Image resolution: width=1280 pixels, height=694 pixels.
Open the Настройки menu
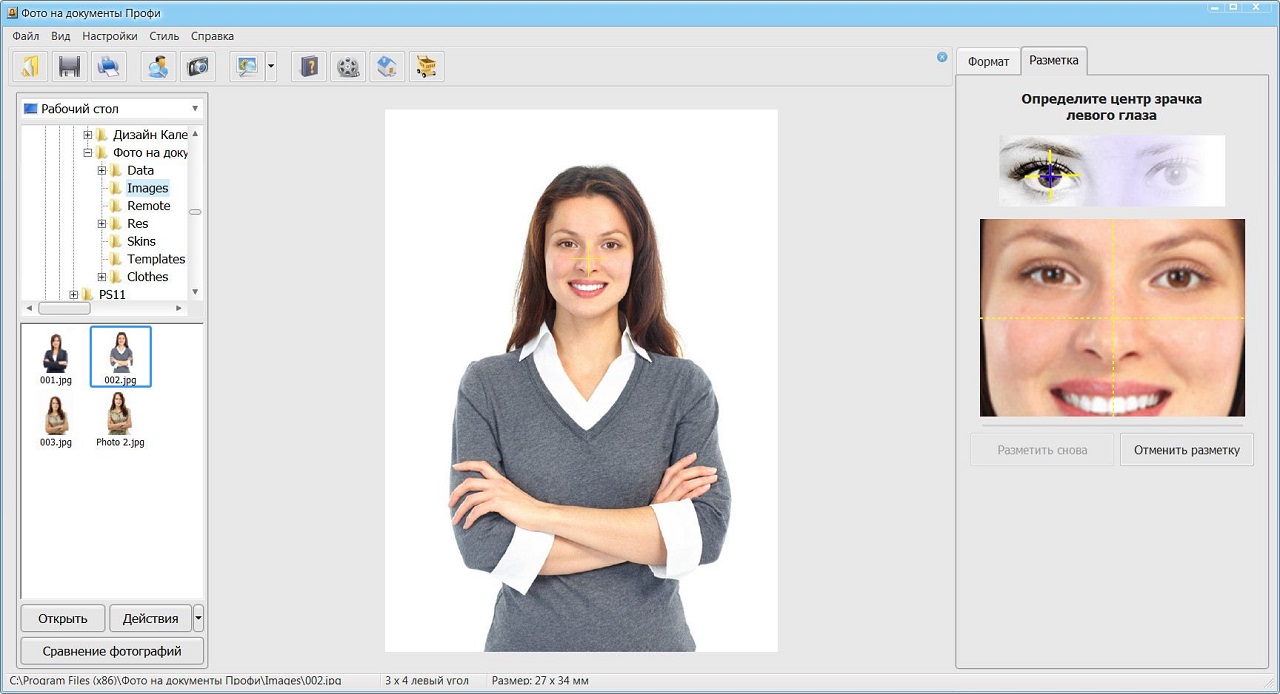110,36
